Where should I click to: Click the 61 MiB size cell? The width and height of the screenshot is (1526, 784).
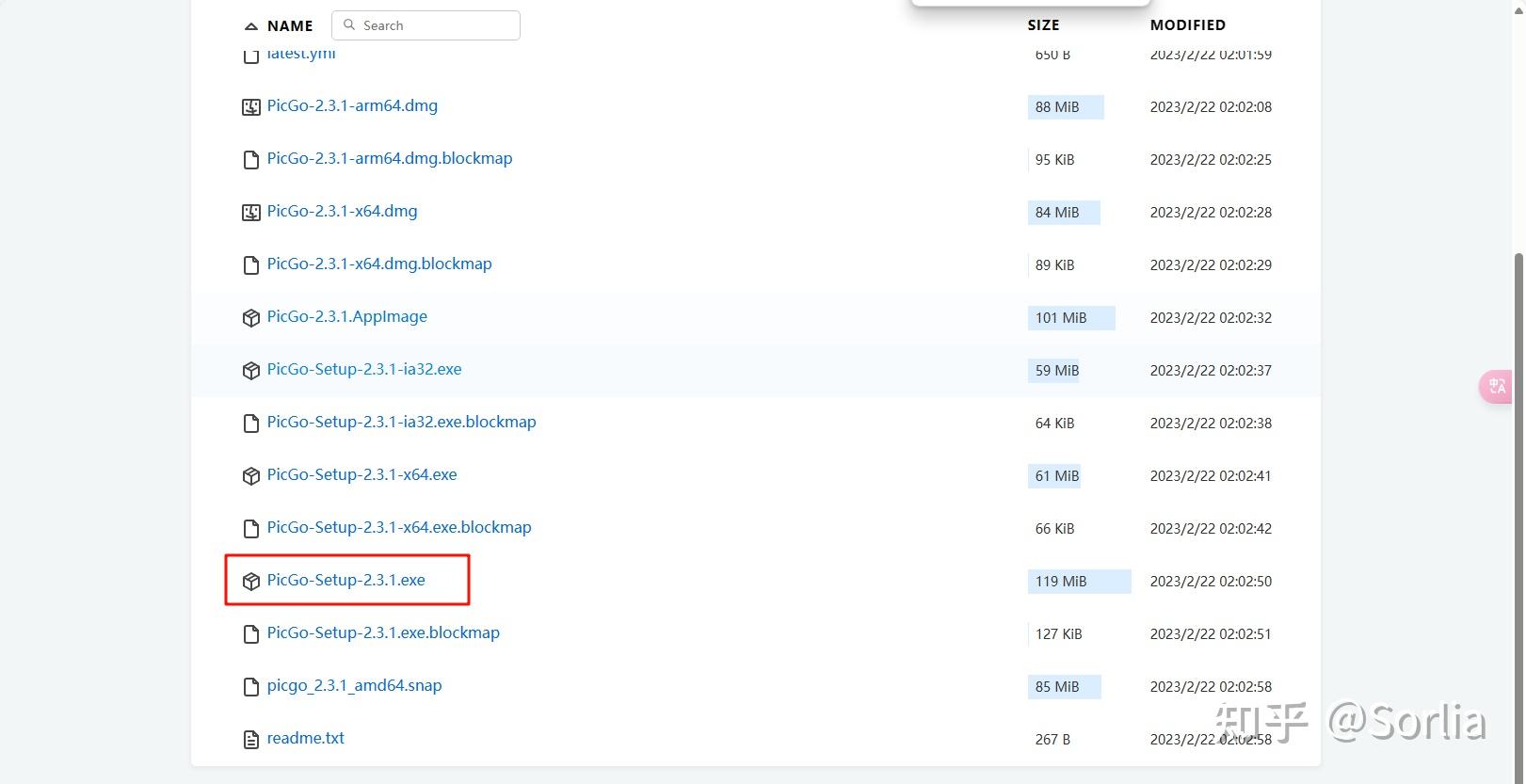tap(1055, 476)
